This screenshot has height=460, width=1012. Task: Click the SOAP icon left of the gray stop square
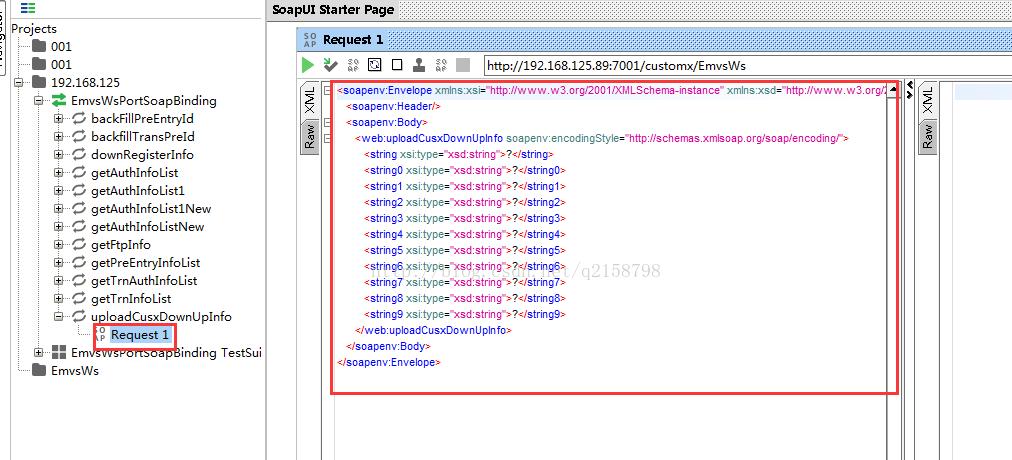[x=441, y=65]
